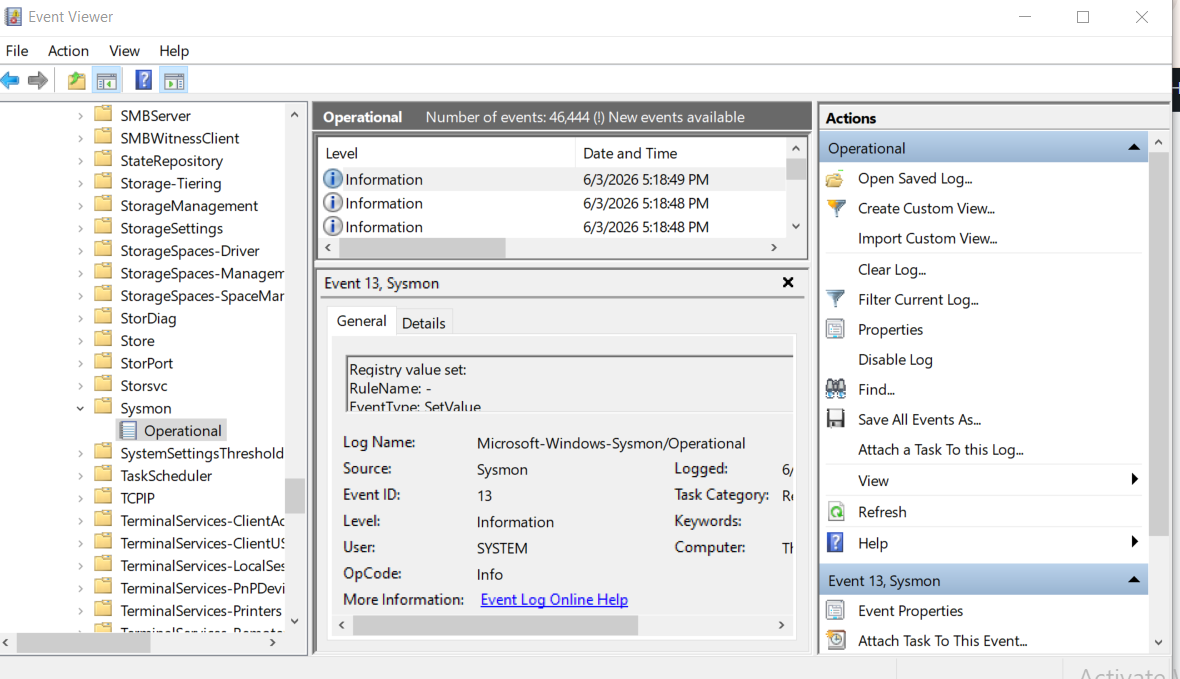Viewport: 1180px width, 679px height.
Task: Click the information icon on the 5:18:49 PM event
Action: [333, 178]
